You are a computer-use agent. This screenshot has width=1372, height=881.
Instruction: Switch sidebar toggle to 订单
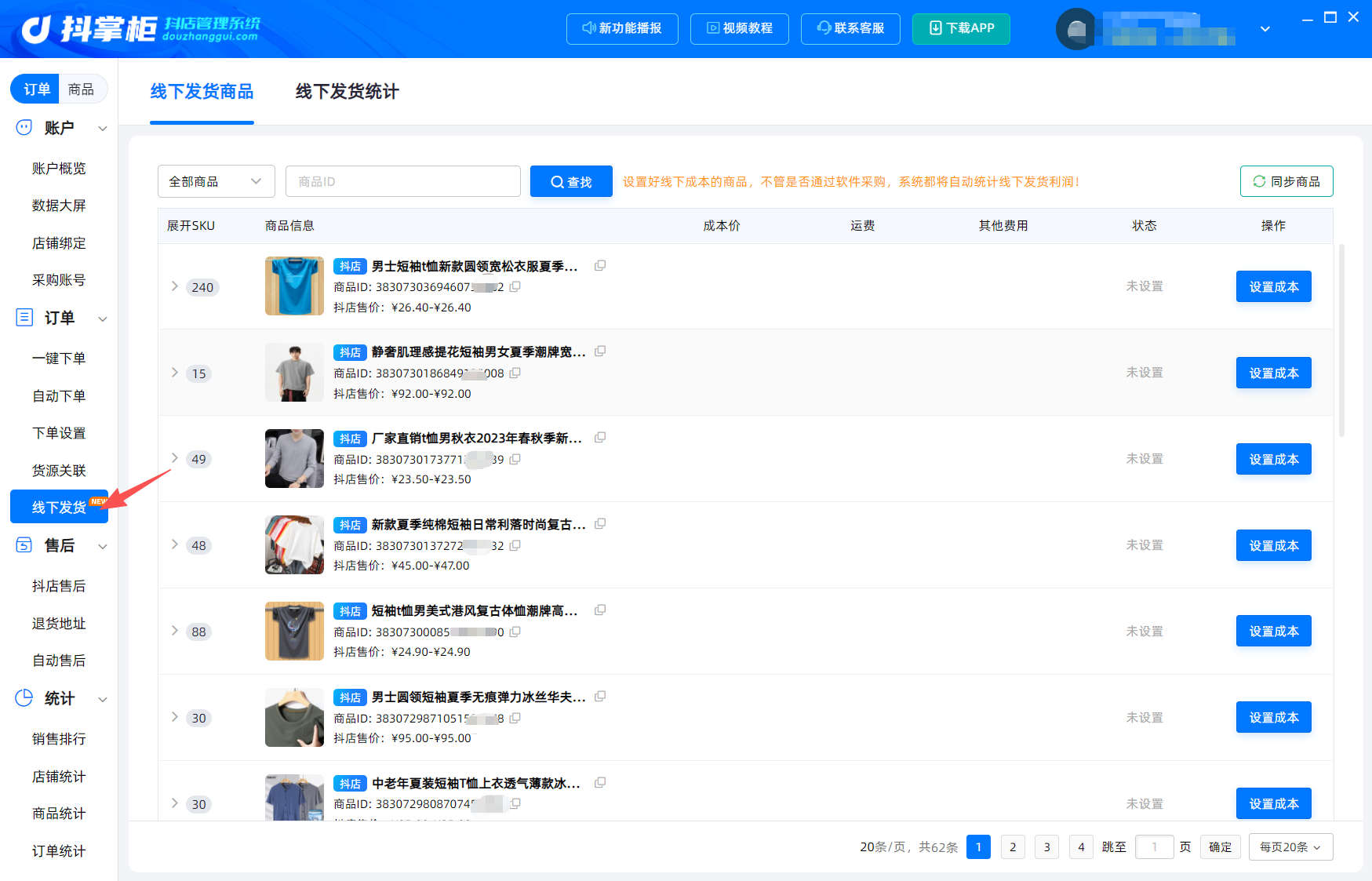(36, 89)
